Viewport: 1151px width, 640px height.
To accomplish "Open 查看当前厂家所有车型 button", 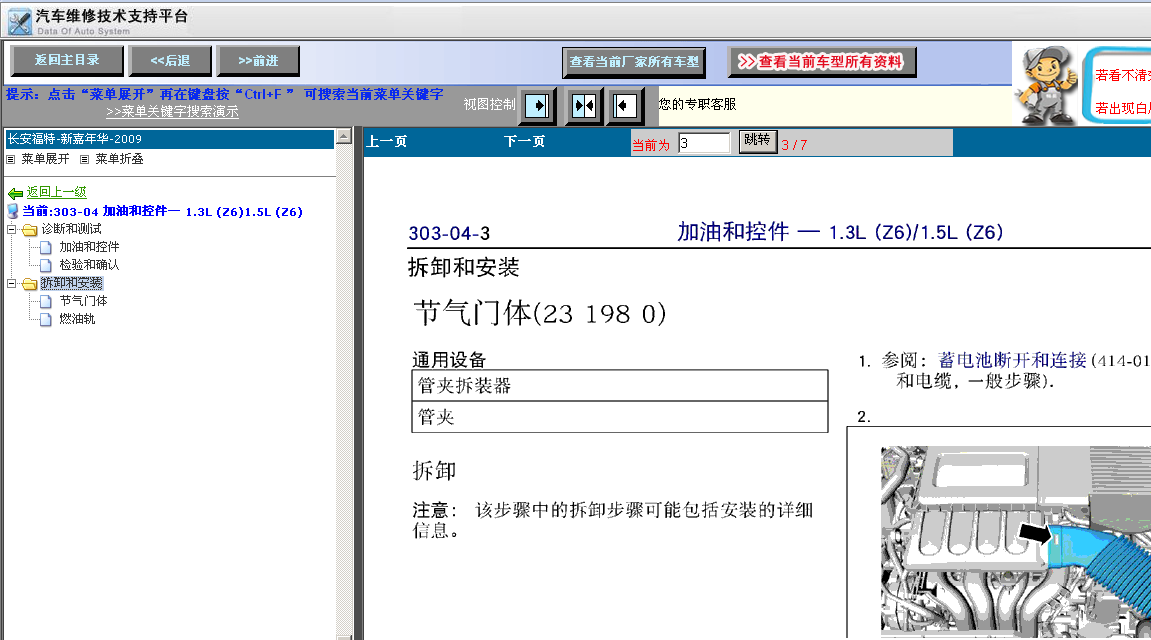I will click(x=634, y=62).
